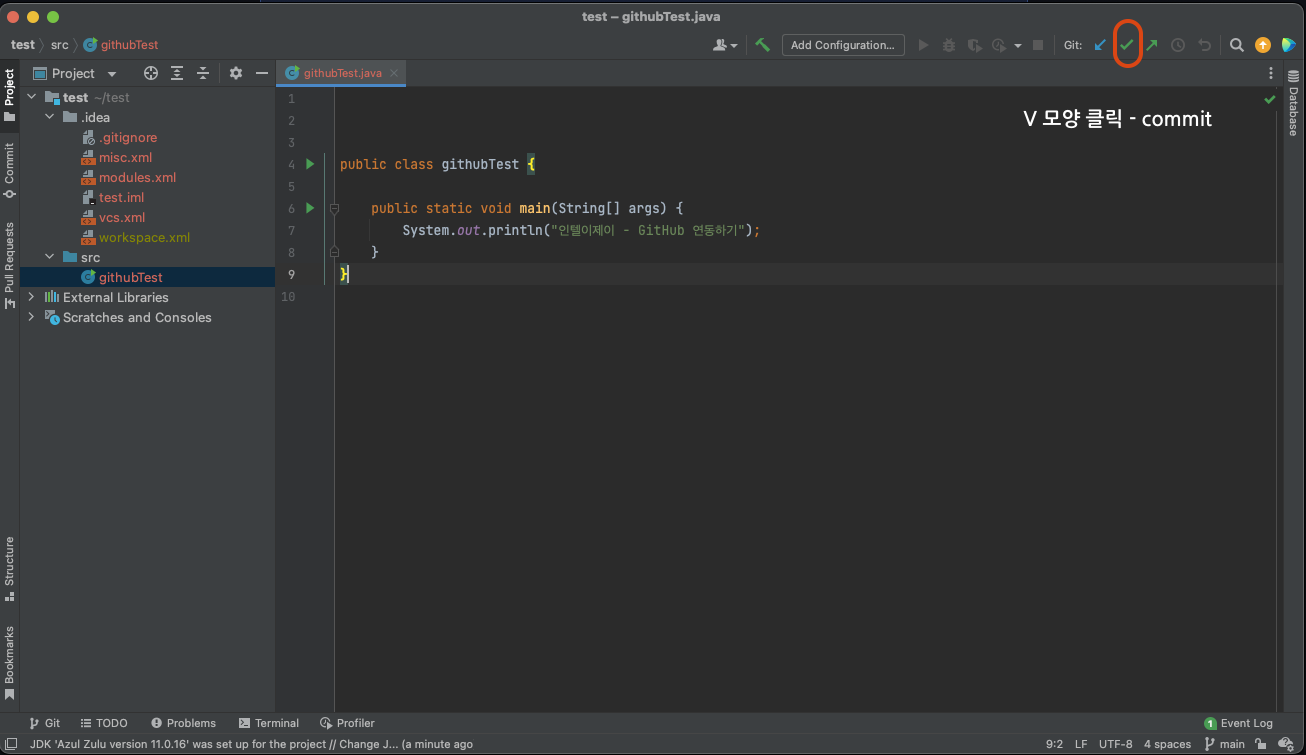The image size is (1306, 755).
Task: Open Git Show History clock icon
Action: click(1178, 45)
